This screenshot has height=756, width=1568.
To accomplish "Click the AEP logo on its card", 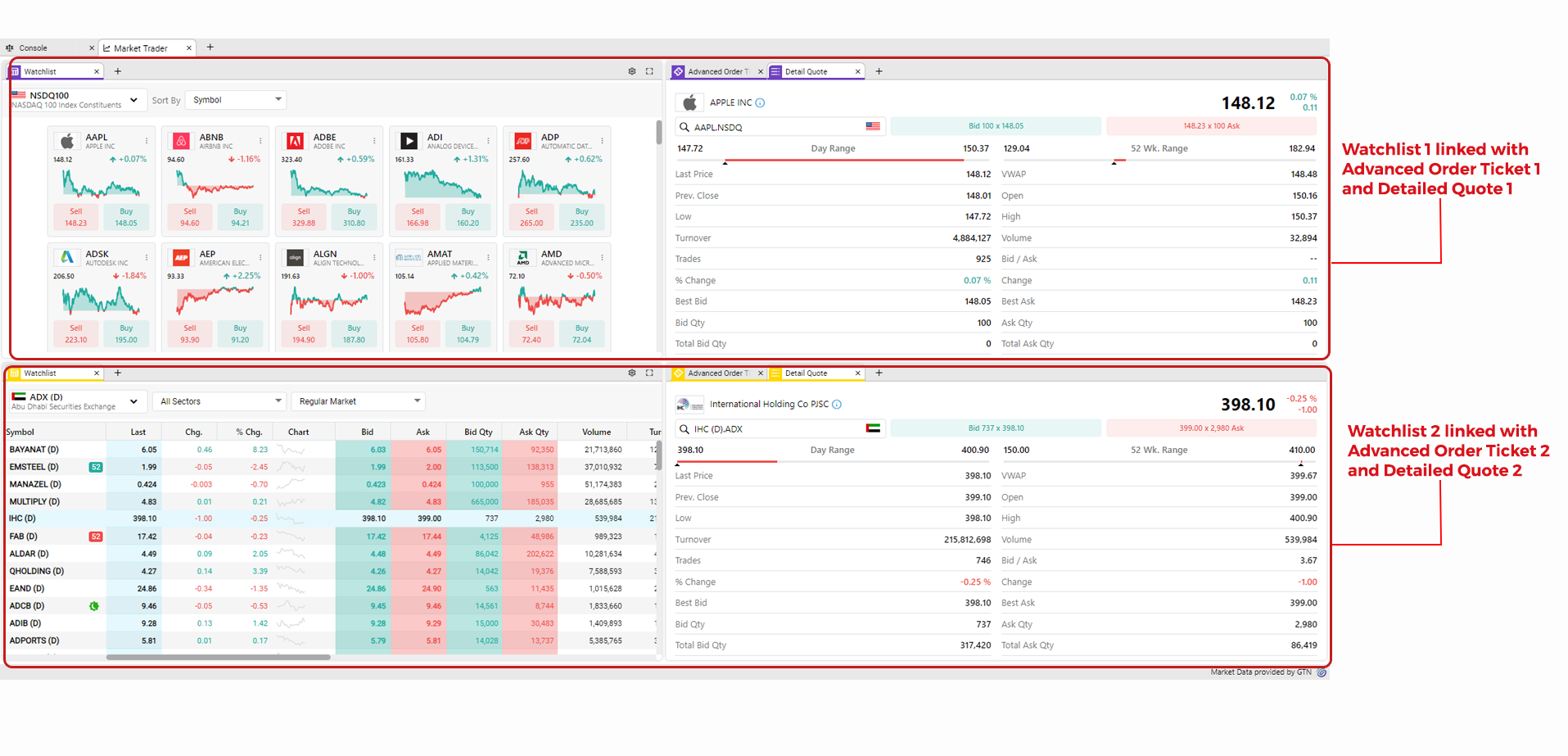I will pos(182,257).
